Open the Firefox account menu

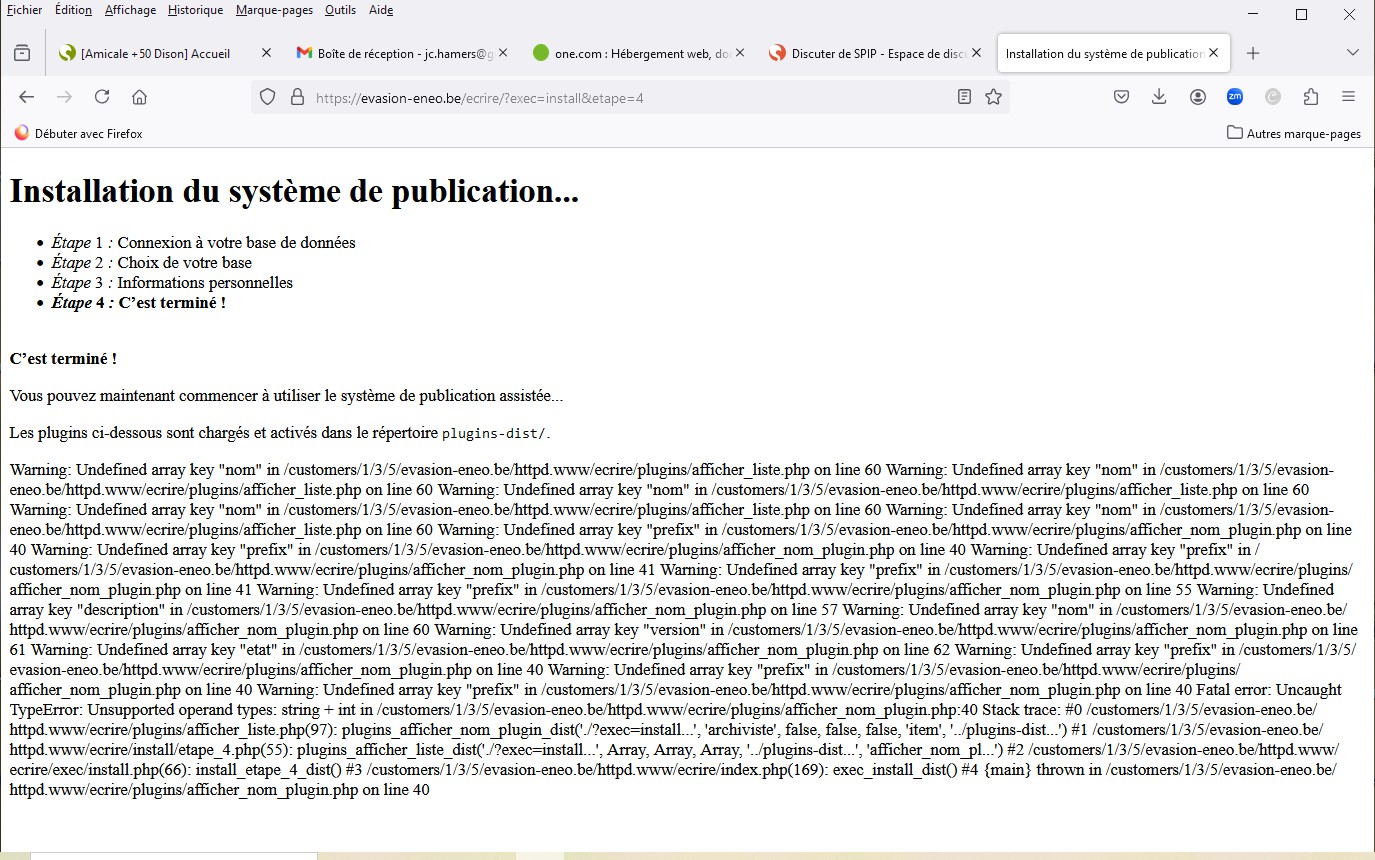pos(1197,97)
